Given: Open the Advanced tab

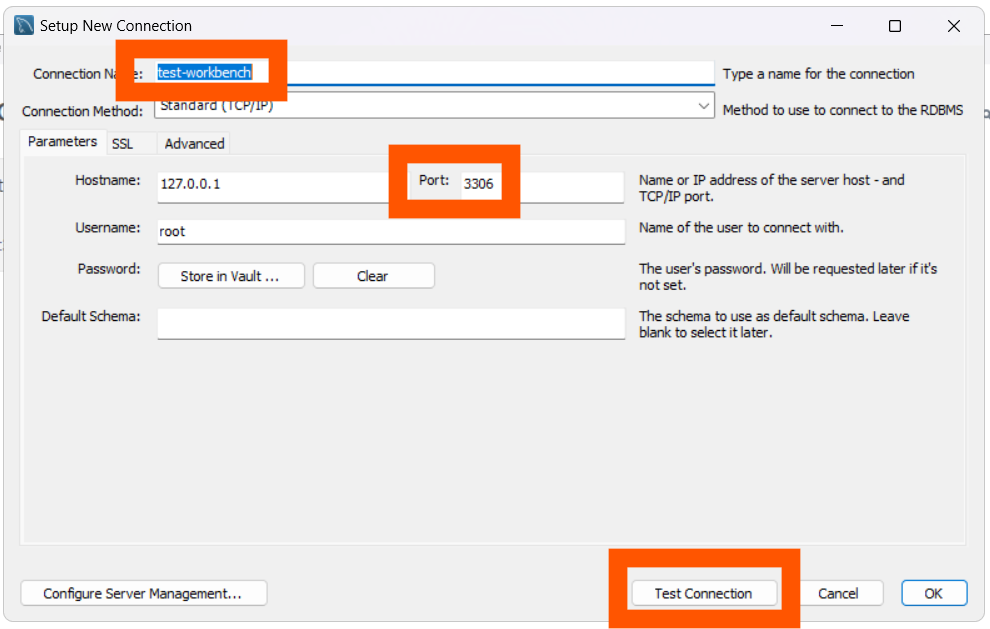Looking at the screenshot, I should click(194, 144).
